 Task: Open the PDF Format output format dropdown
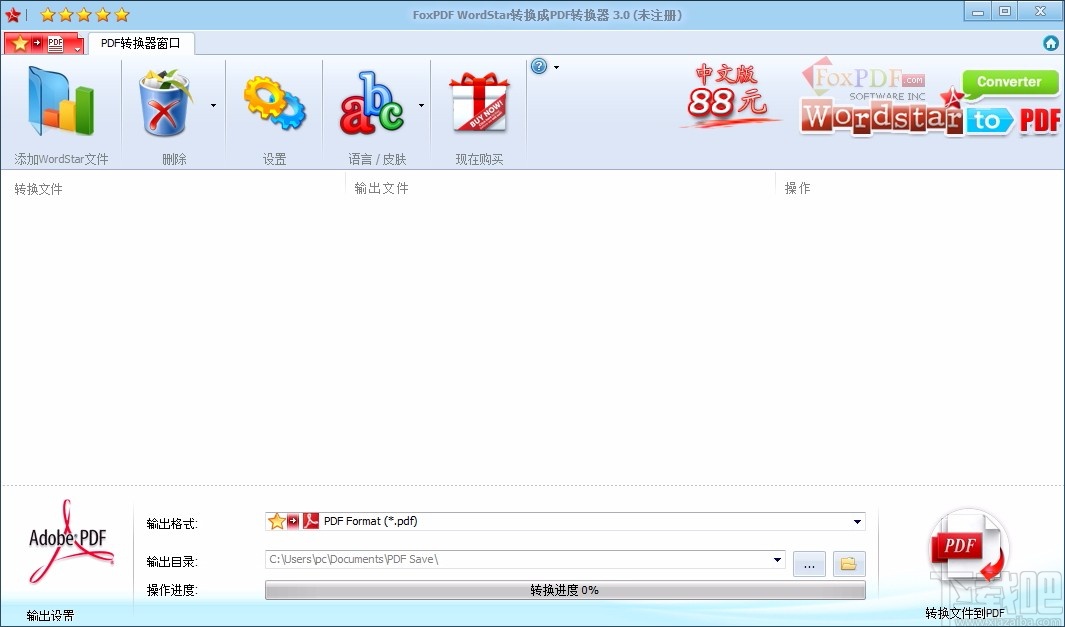[x=856, y=521]
